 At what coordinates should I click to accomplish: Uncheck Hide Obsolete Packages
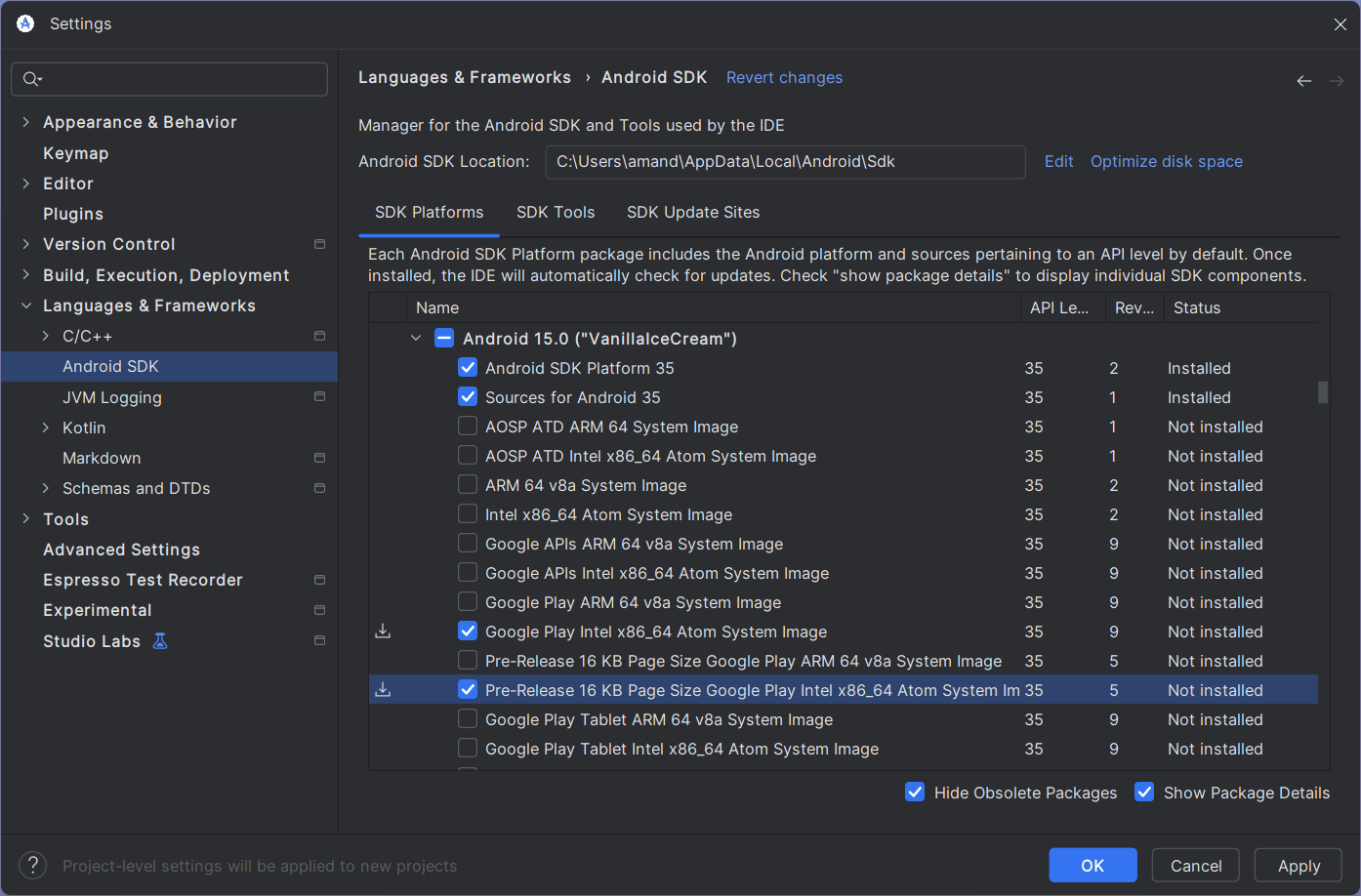915,793
